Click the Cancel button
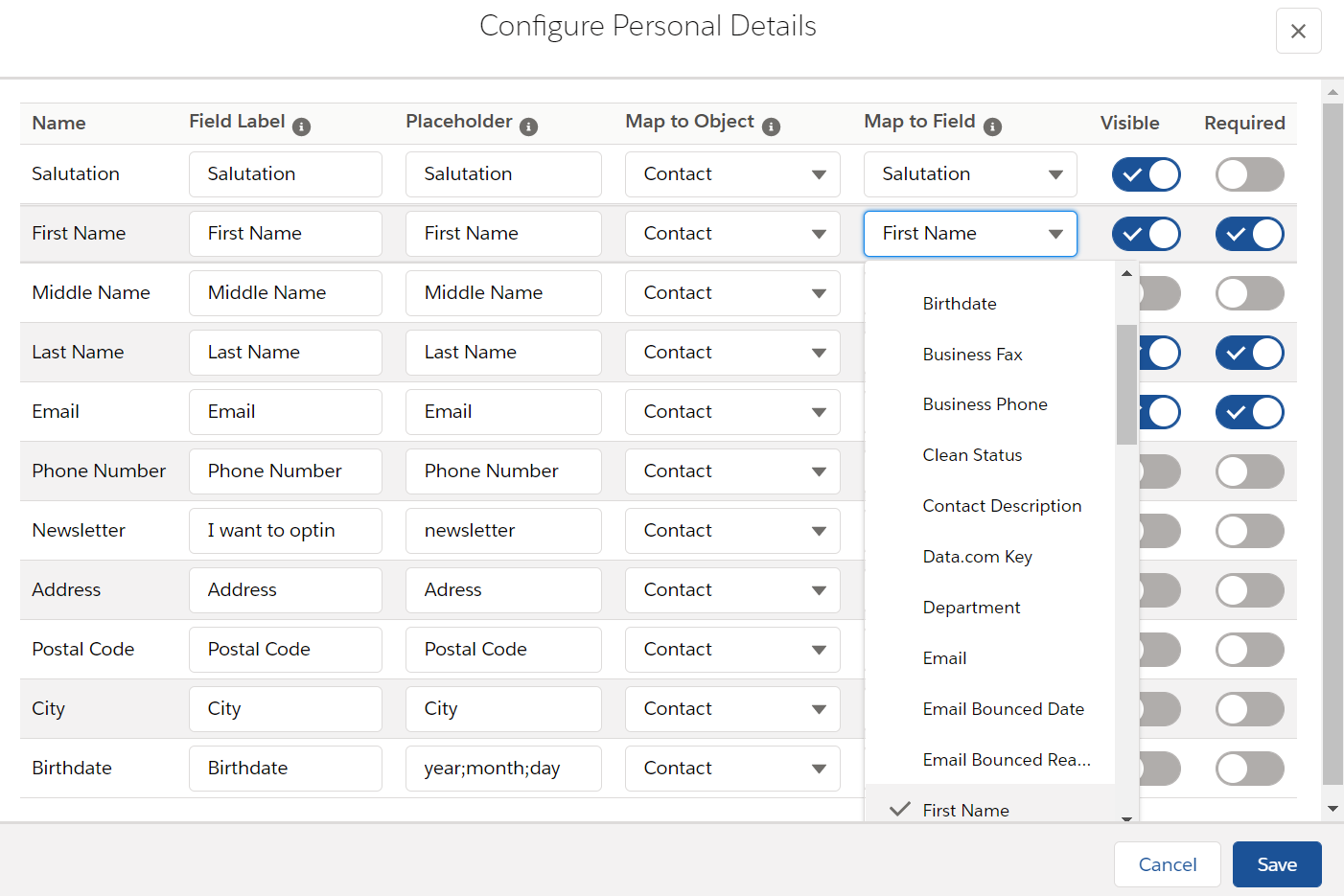Viewport: 1344px width, 896px height. pyautogui.click(x=1167, y=863)
